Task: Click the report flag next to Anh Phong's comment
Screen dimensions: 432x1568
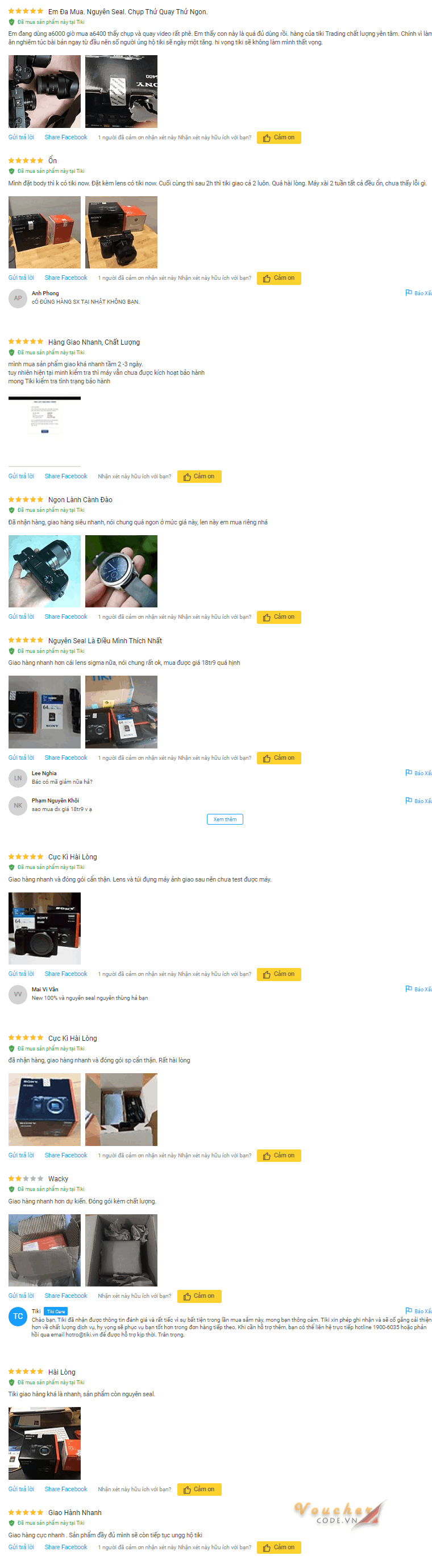Action: [x=418, y=293]
